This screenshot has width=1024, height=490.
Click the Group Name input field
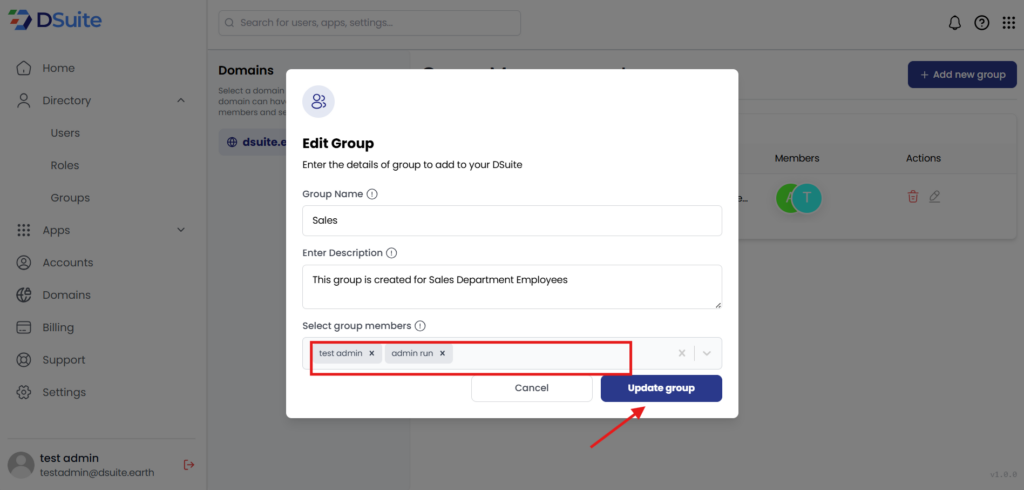(x=512, y=220)
